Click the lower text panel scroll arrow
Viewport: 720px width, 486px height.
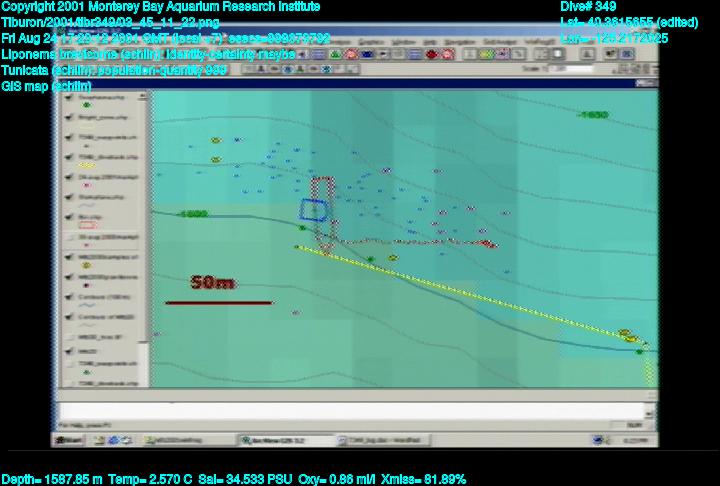649,414
